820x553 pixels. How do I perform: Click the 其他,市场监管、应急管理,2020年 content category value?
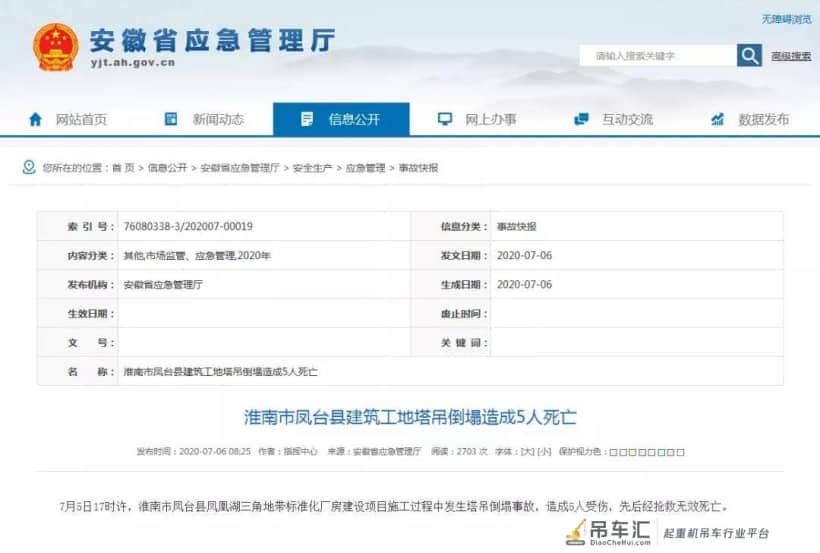pyautogui.click(x=197, y=256)
